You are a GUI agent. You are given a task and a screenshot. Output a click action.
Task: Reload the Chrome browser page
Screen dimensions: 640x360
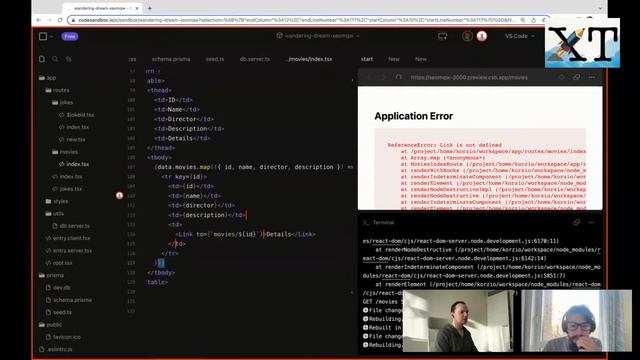[x=60, y=20]
